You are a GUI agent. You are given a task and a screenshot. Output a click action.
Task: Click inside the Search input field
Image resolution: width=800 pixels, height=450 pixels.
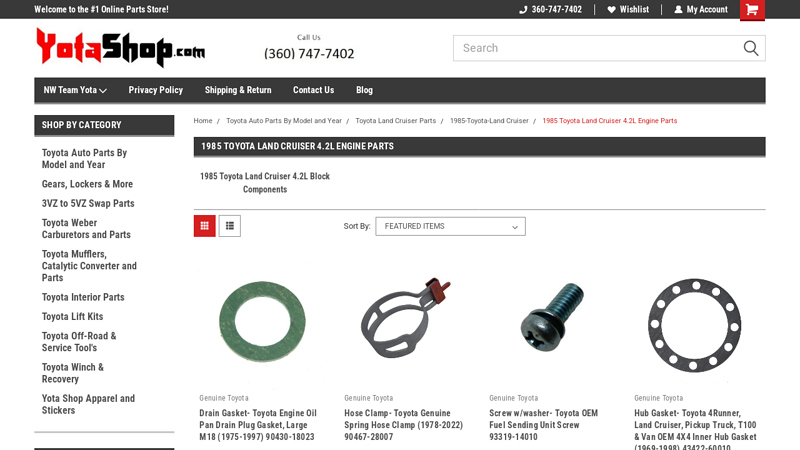[x=595, y=48]
